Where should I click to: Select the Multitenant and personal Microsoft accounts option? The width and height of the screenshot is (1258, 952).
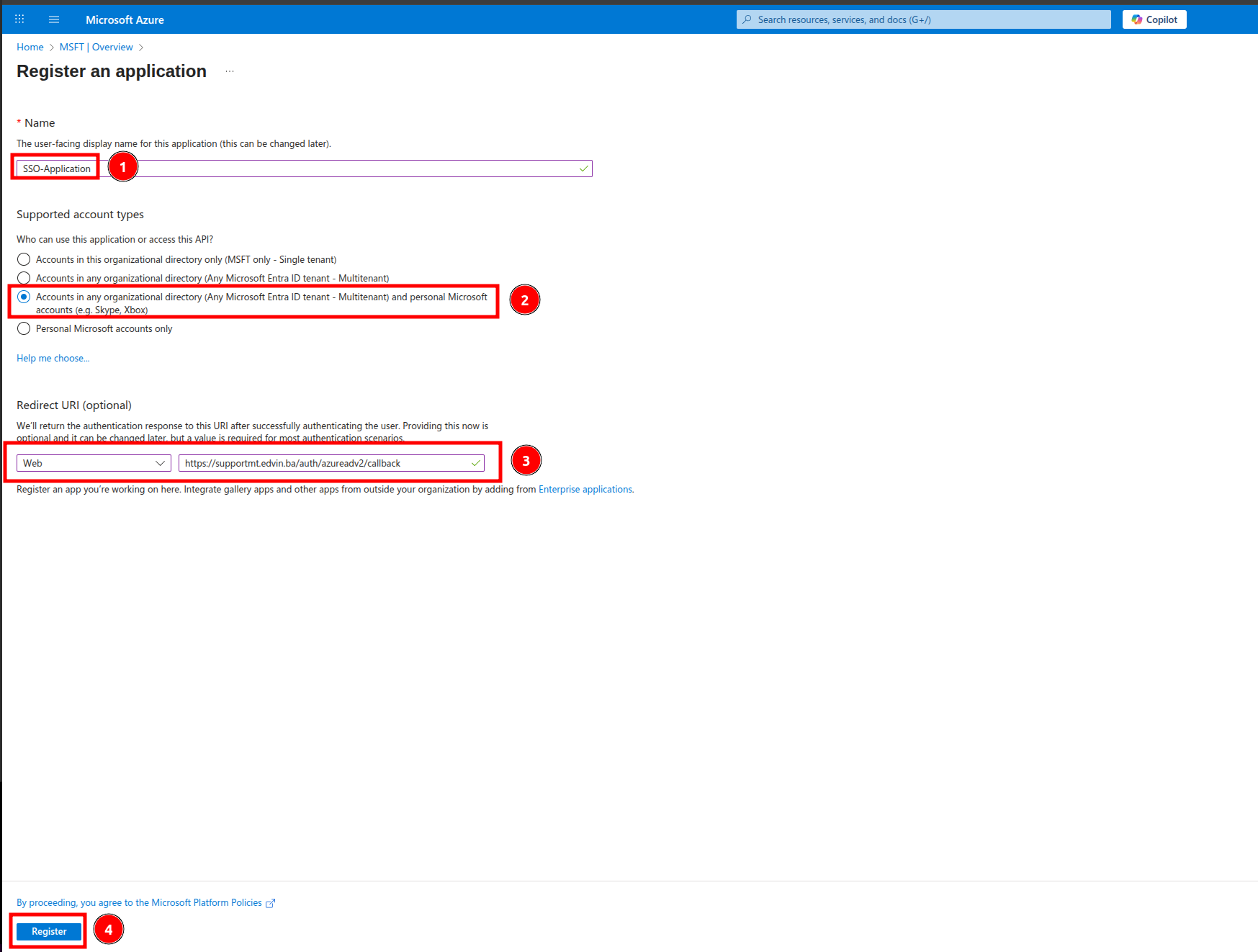(x=24, y=297)
